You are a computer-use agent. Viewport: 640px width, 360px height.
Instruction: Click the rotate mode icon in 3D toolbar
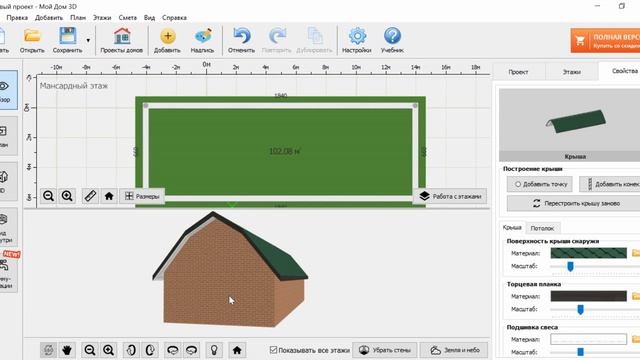coord(49,350)
